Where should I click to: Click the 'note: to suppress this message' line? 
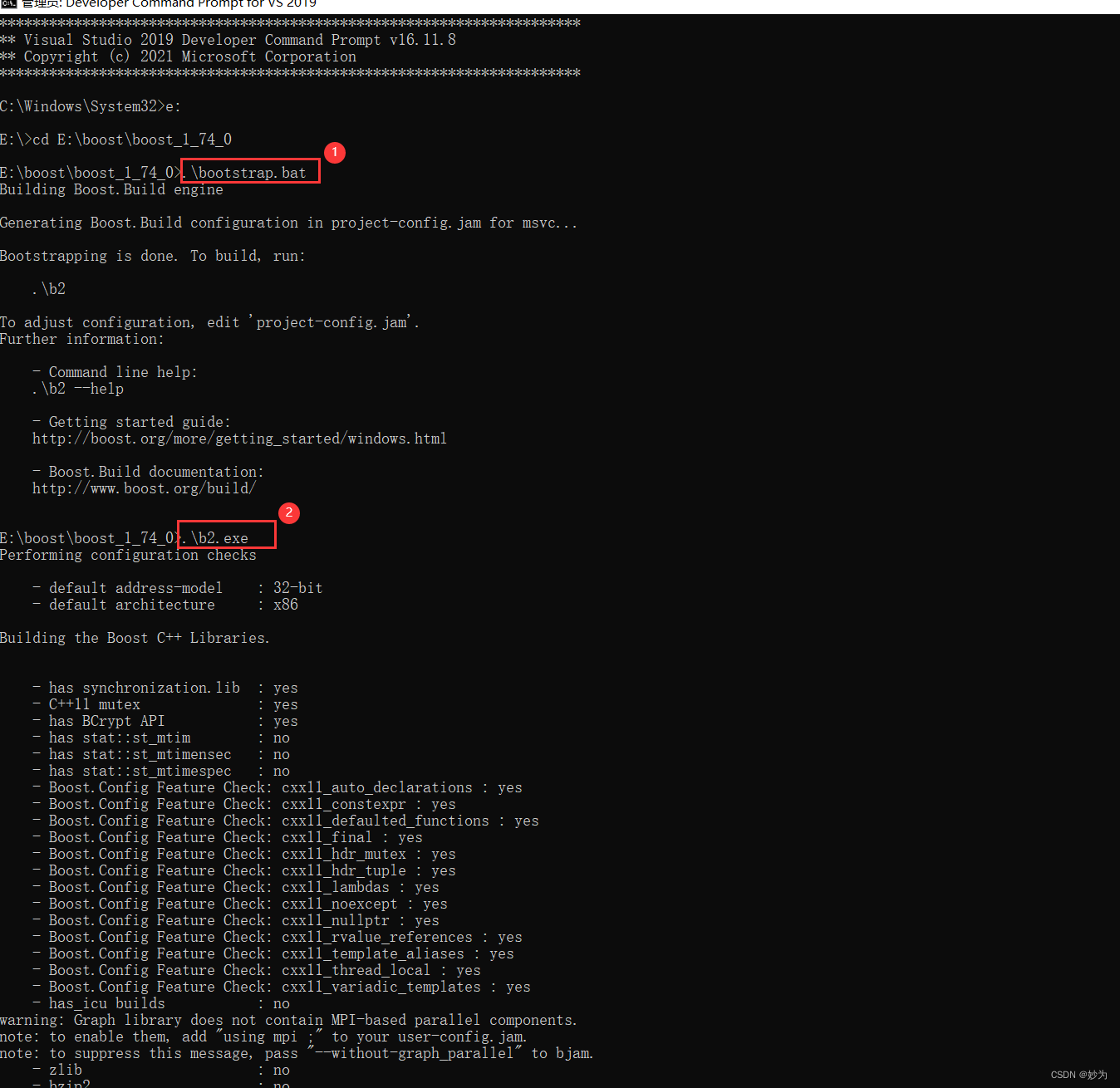click(297, 1053)
